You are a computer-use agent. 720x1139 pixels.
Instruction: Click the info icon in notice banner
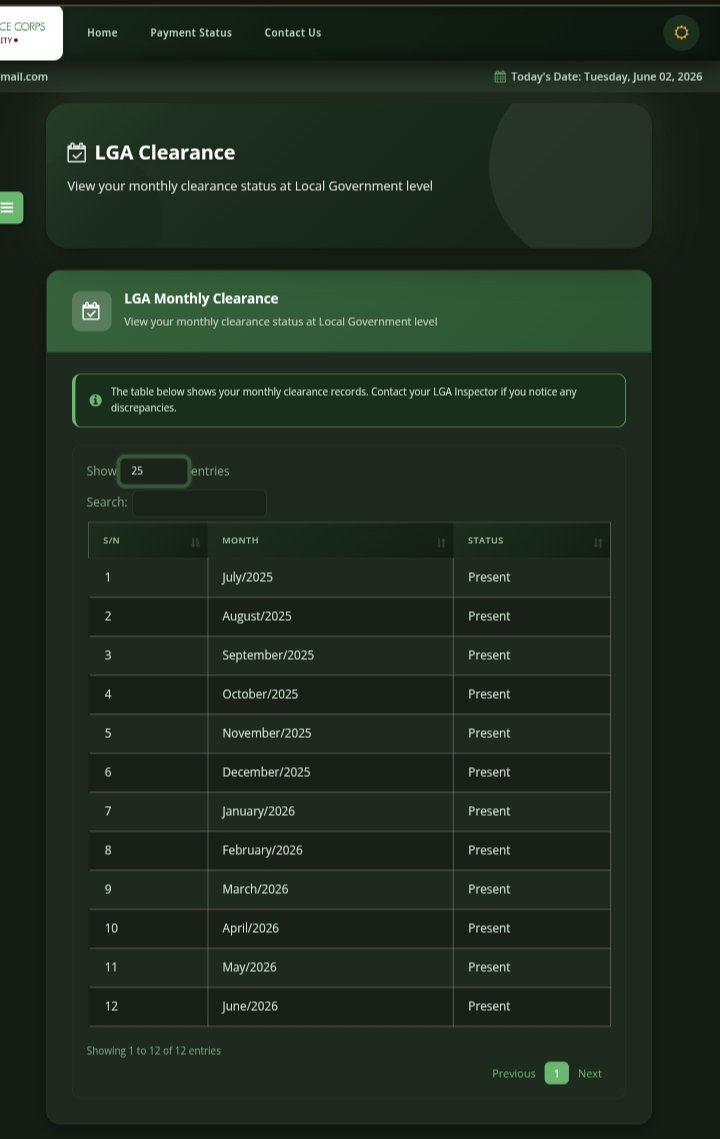pos(95,400)
